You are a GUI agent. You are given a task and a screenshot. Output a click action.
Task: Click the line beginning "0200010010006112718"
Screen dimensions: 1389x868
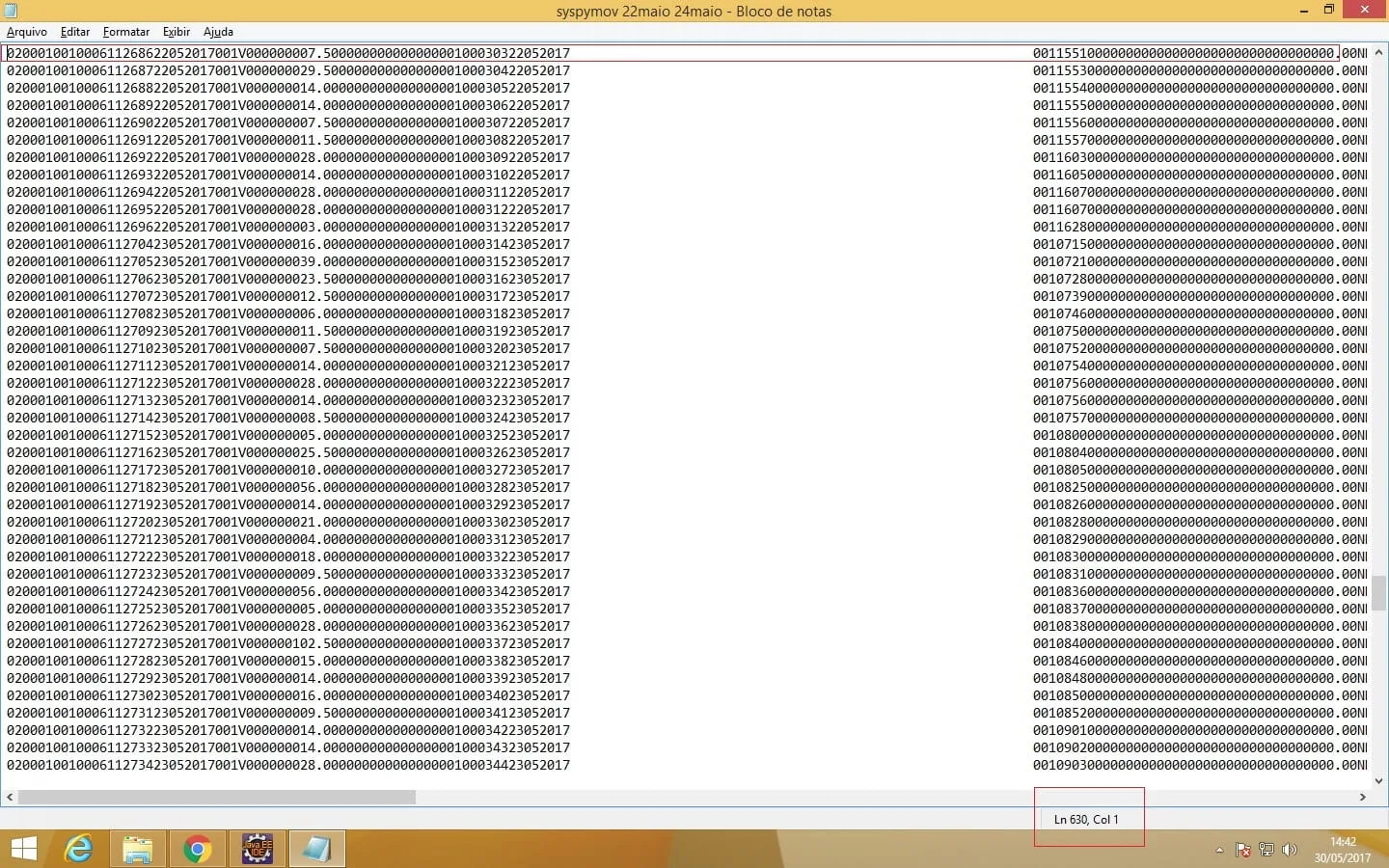[x=687, y=487]
